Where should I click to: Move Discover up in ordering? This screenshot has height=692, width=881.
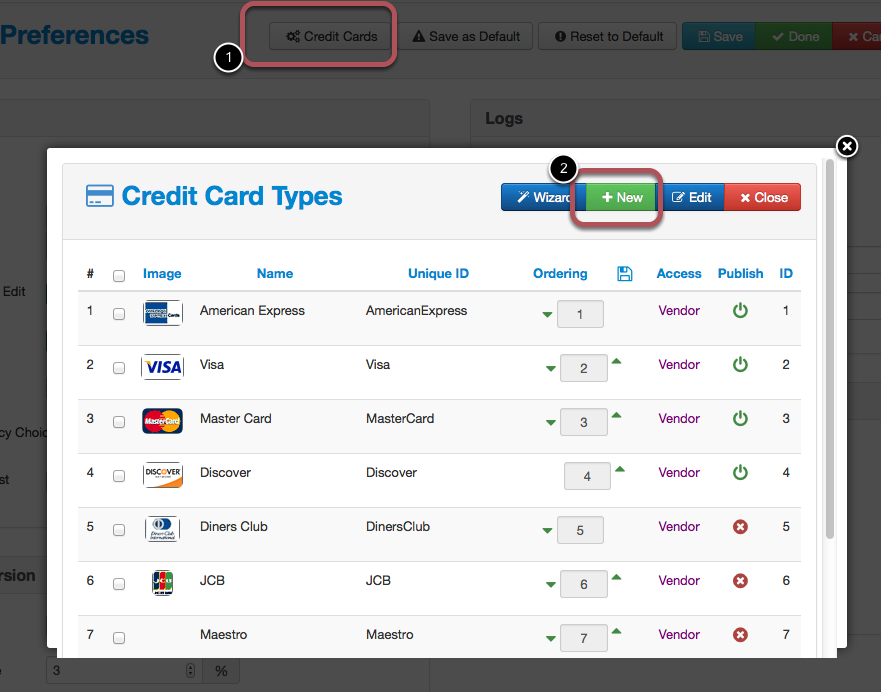620,469
